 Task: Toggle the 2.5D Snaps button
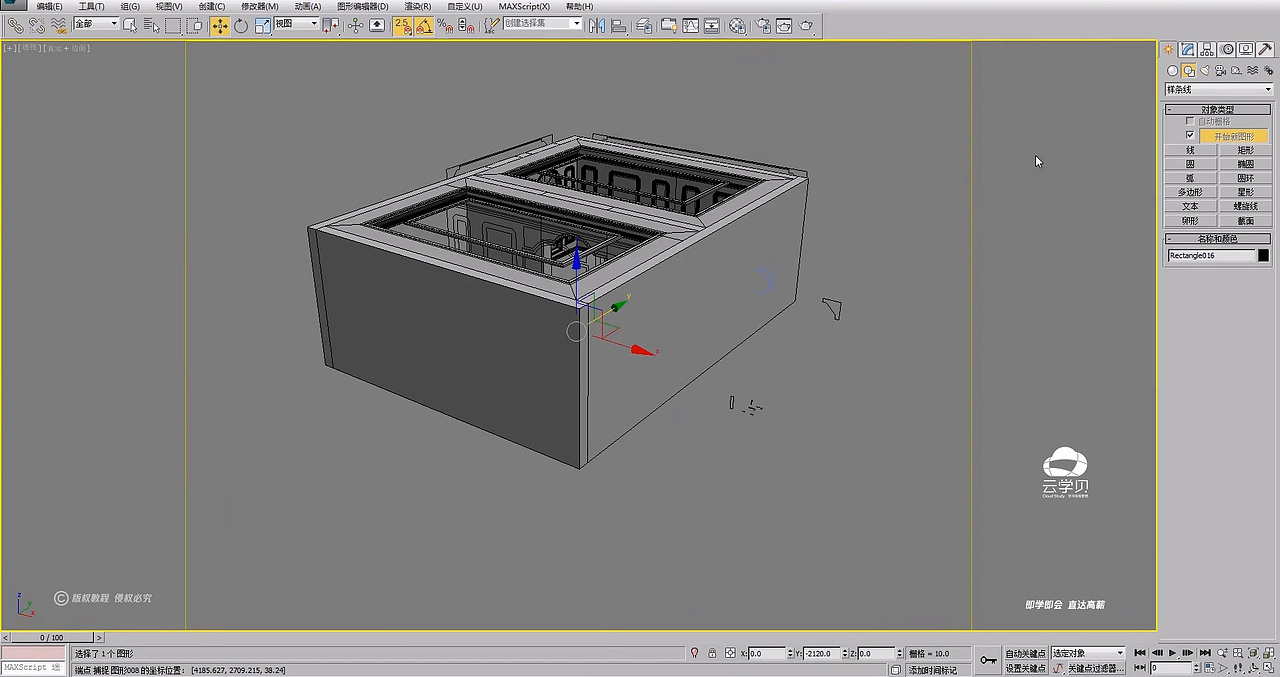point(402,25)
